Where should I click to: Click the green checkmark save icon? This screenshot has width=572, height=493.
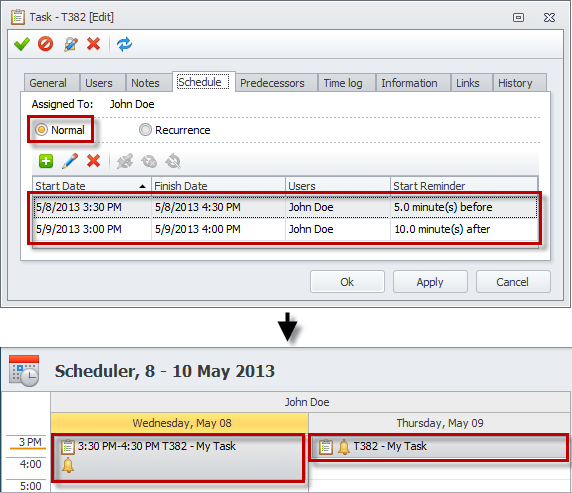tap(22, 44)
